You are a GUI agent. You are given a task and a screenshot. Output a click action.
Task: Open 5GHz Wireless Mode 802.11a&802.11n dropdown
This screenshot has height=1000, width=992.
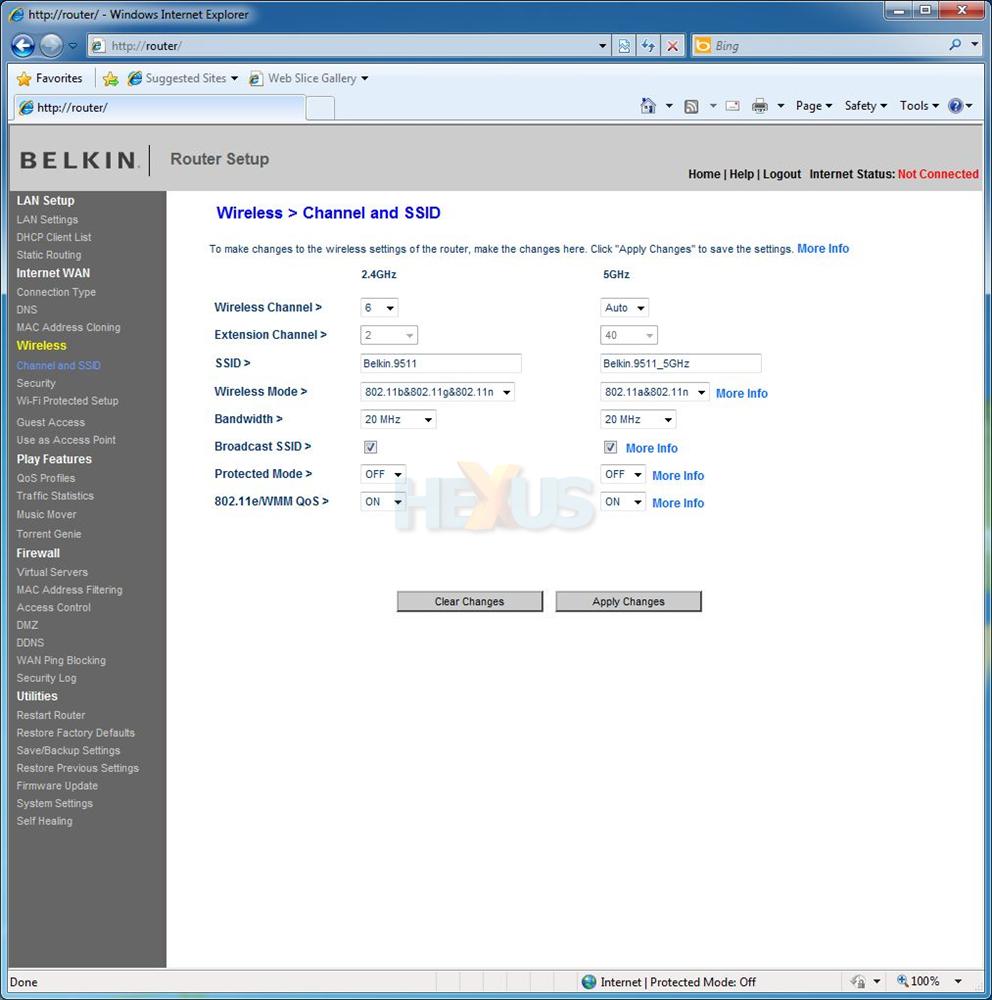tap(655, 392)
